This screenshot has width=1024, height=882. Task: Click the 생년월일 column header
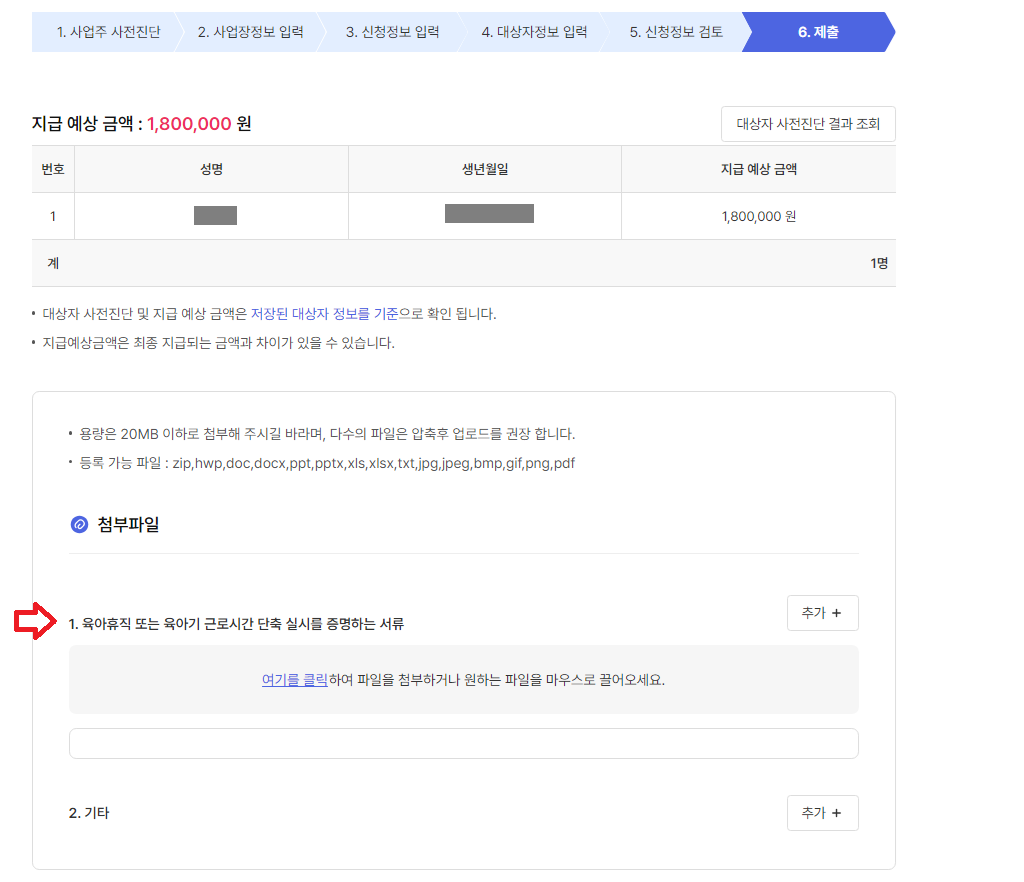485,169
